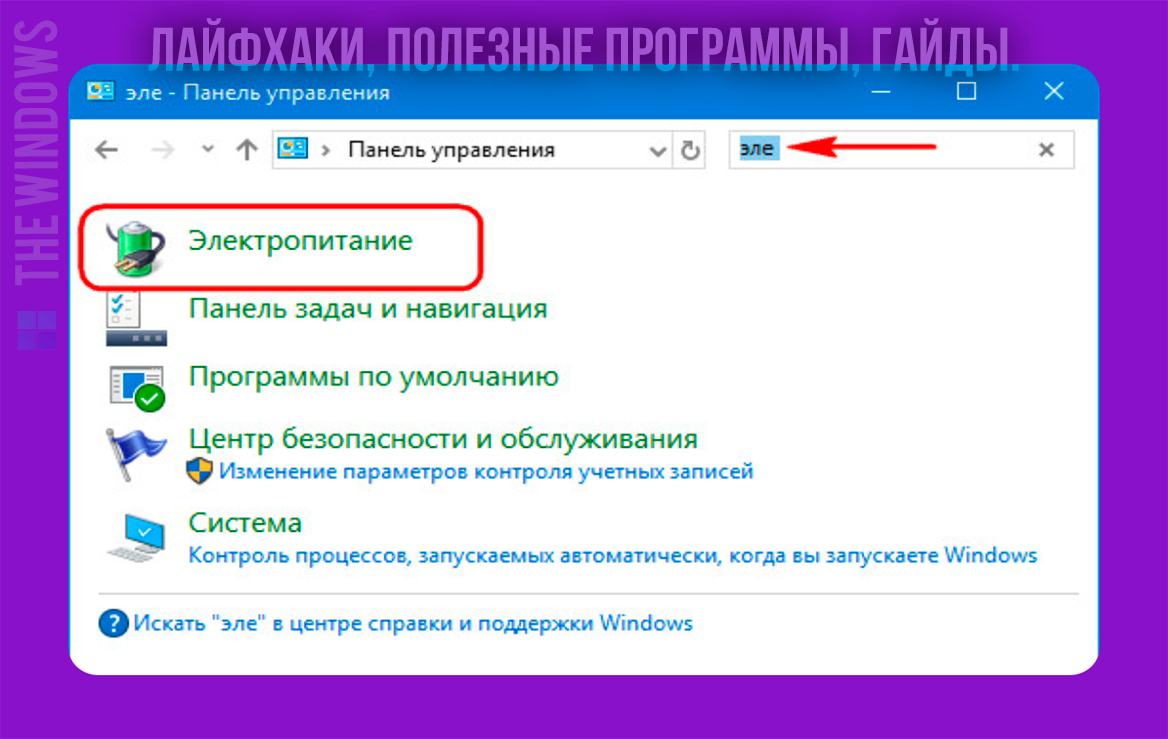Go up one level with up arrow
This screenshot has height=739, width=1168.
pyautogui.click(x=247, y=150)
